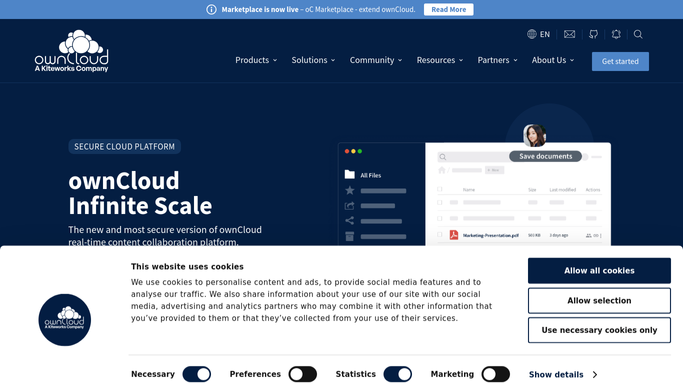Viewport: 683px width, 384px height.
Task: Choose Use necessary cookies only
Action: click(599, 330)
